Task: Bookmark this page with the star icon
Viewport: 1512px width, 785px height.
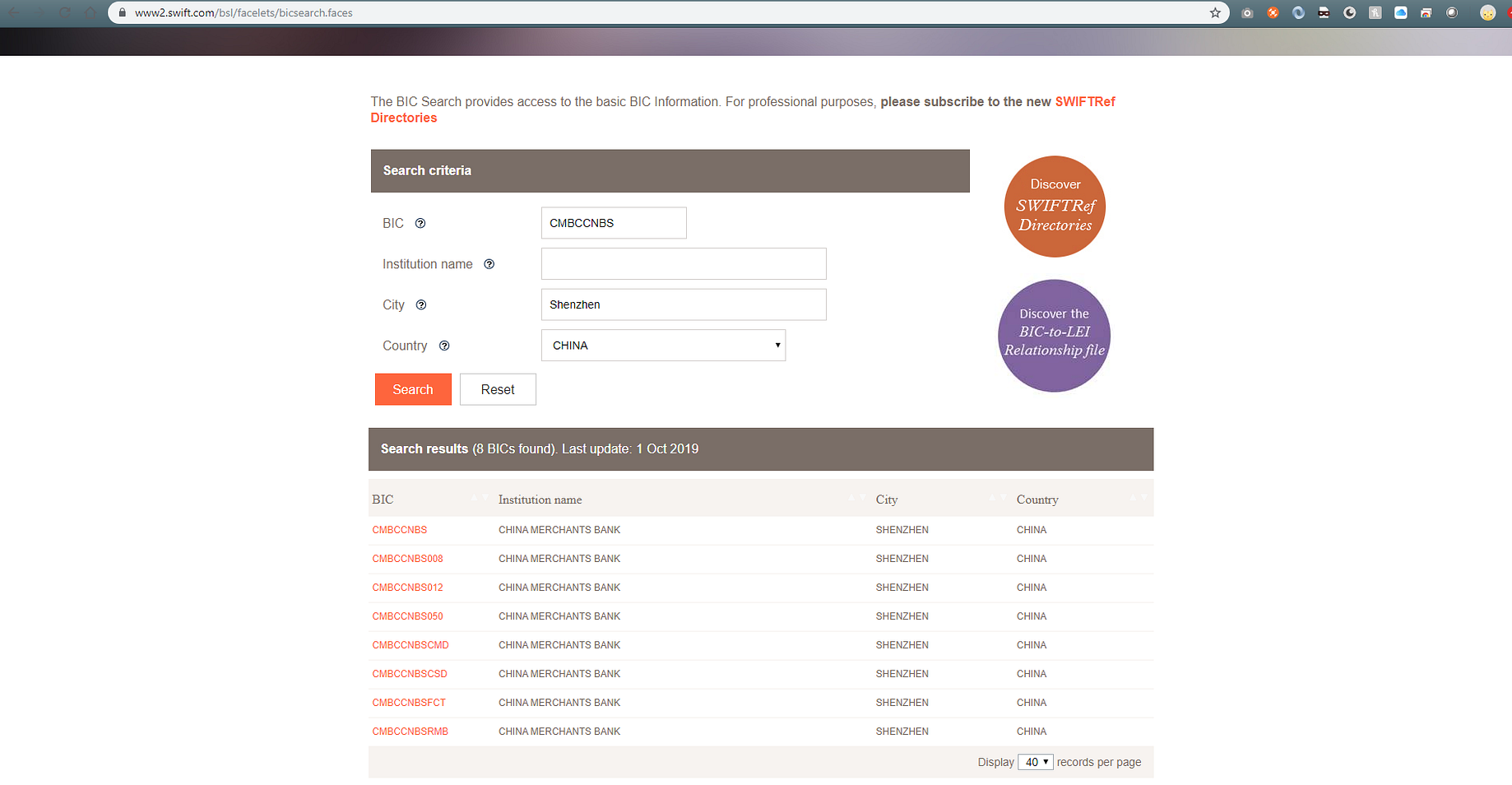Action: tap(1215, 12)
